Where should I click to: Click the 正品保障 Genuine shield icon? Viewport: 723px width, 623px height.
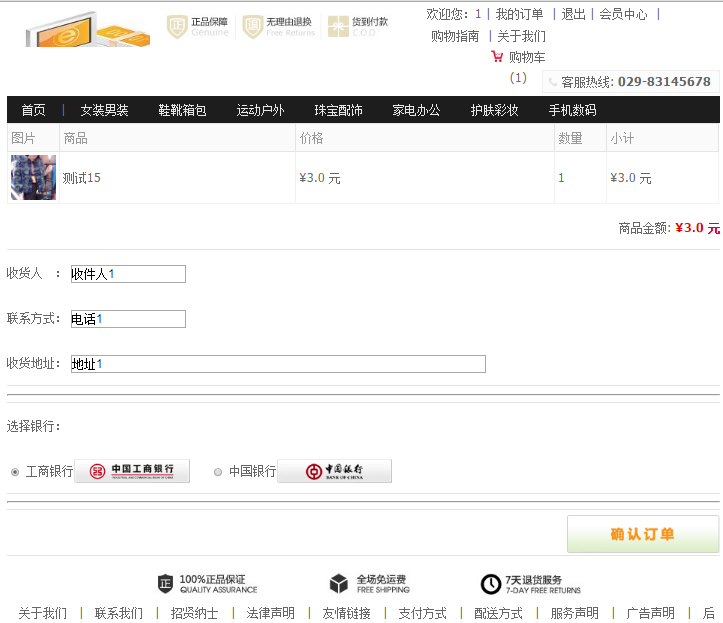point(177,27)
